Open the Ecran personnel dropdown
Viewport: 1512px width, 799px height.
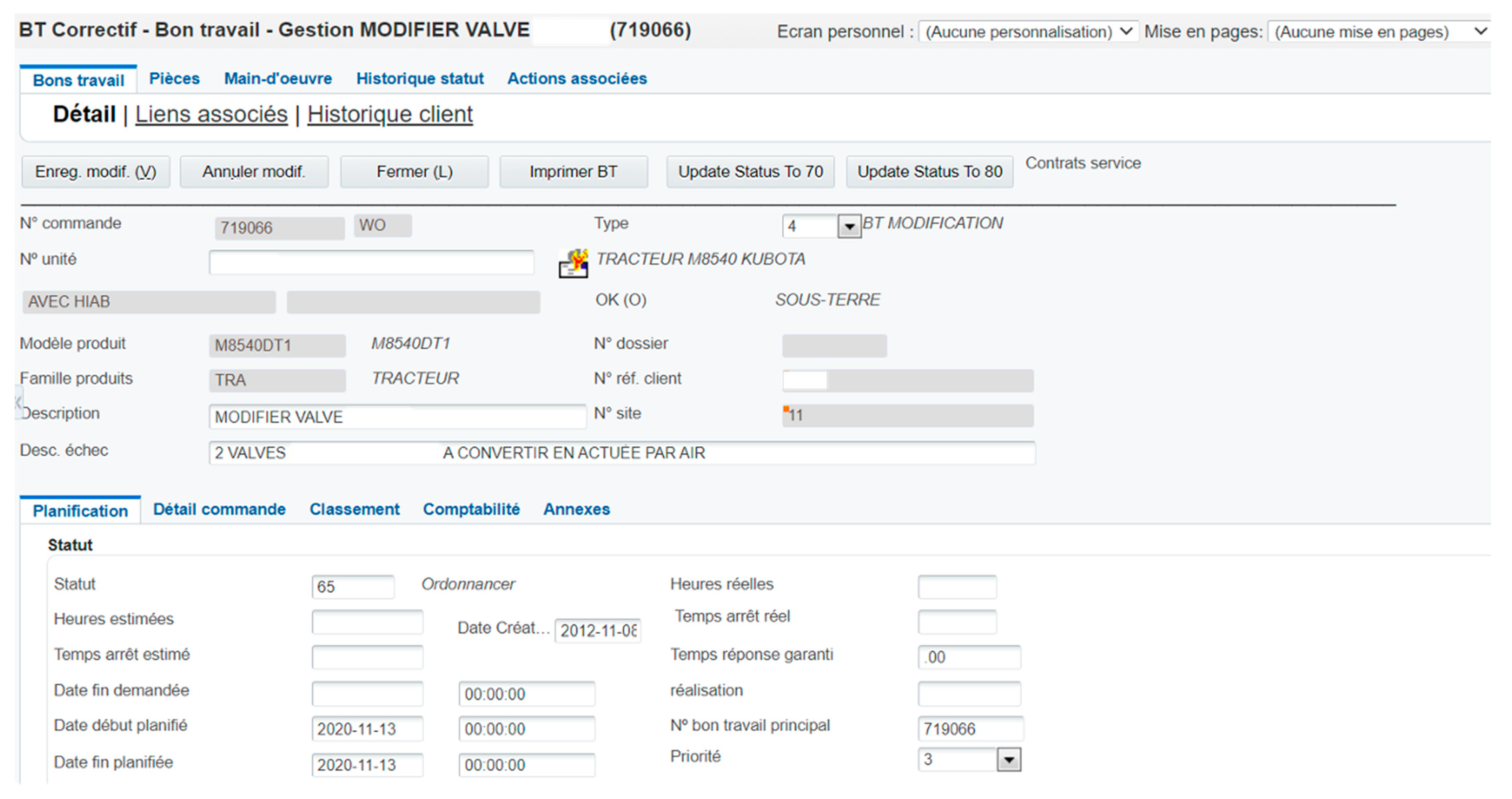[x=1028, y=31]
